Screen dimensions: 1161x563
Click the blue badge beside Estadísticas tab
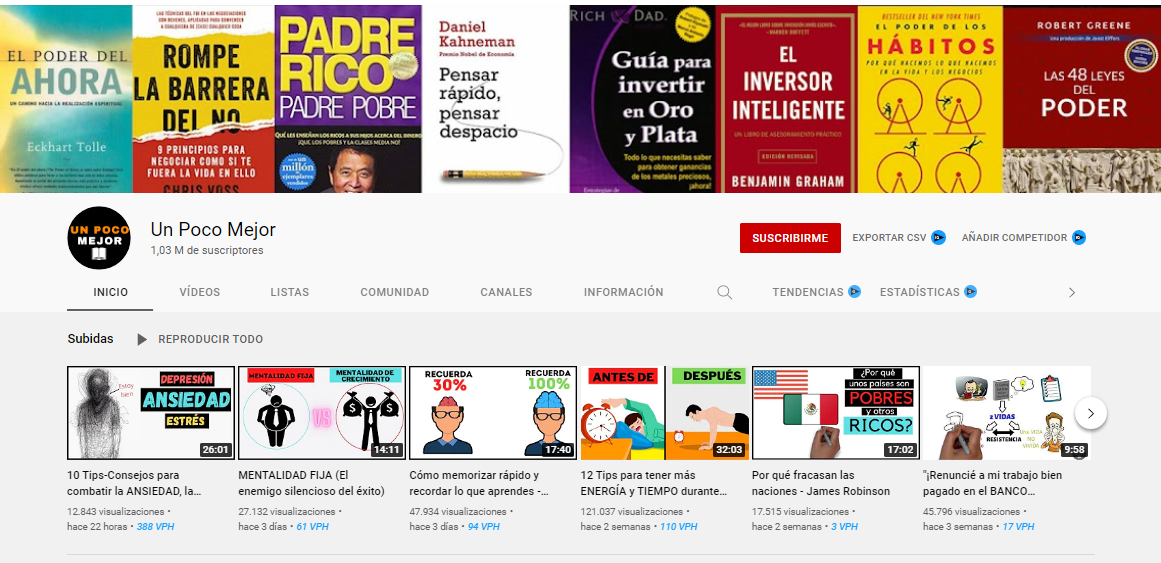pos(970,292)
